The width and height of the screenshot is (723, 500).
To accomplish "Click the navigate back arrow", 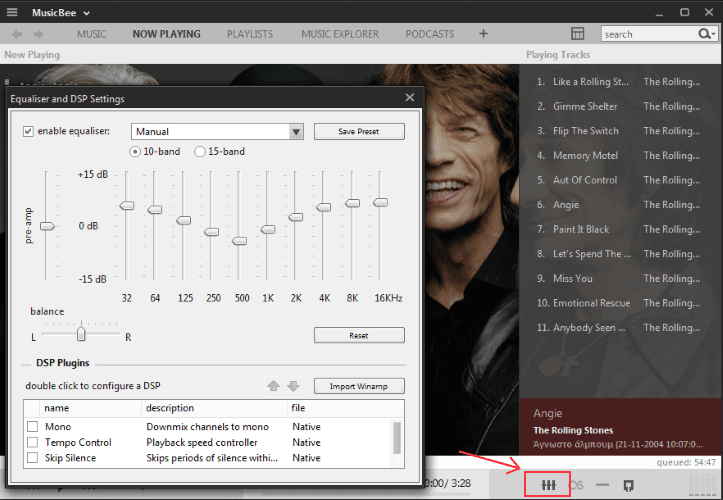I will tap(18, 34).
